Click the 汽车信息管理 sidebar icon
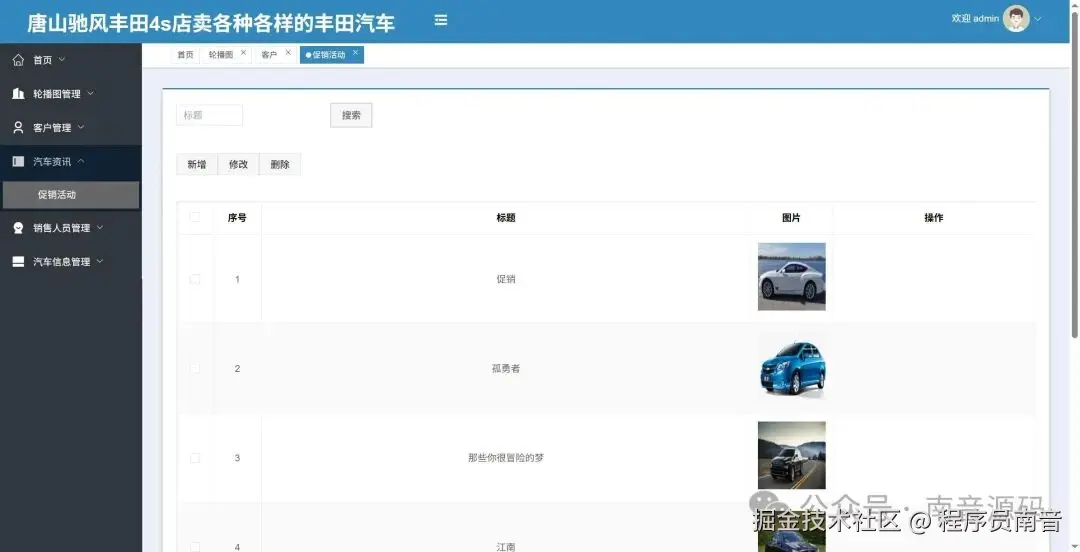This screenshot has height=552, width=1080. coord(19,262)
